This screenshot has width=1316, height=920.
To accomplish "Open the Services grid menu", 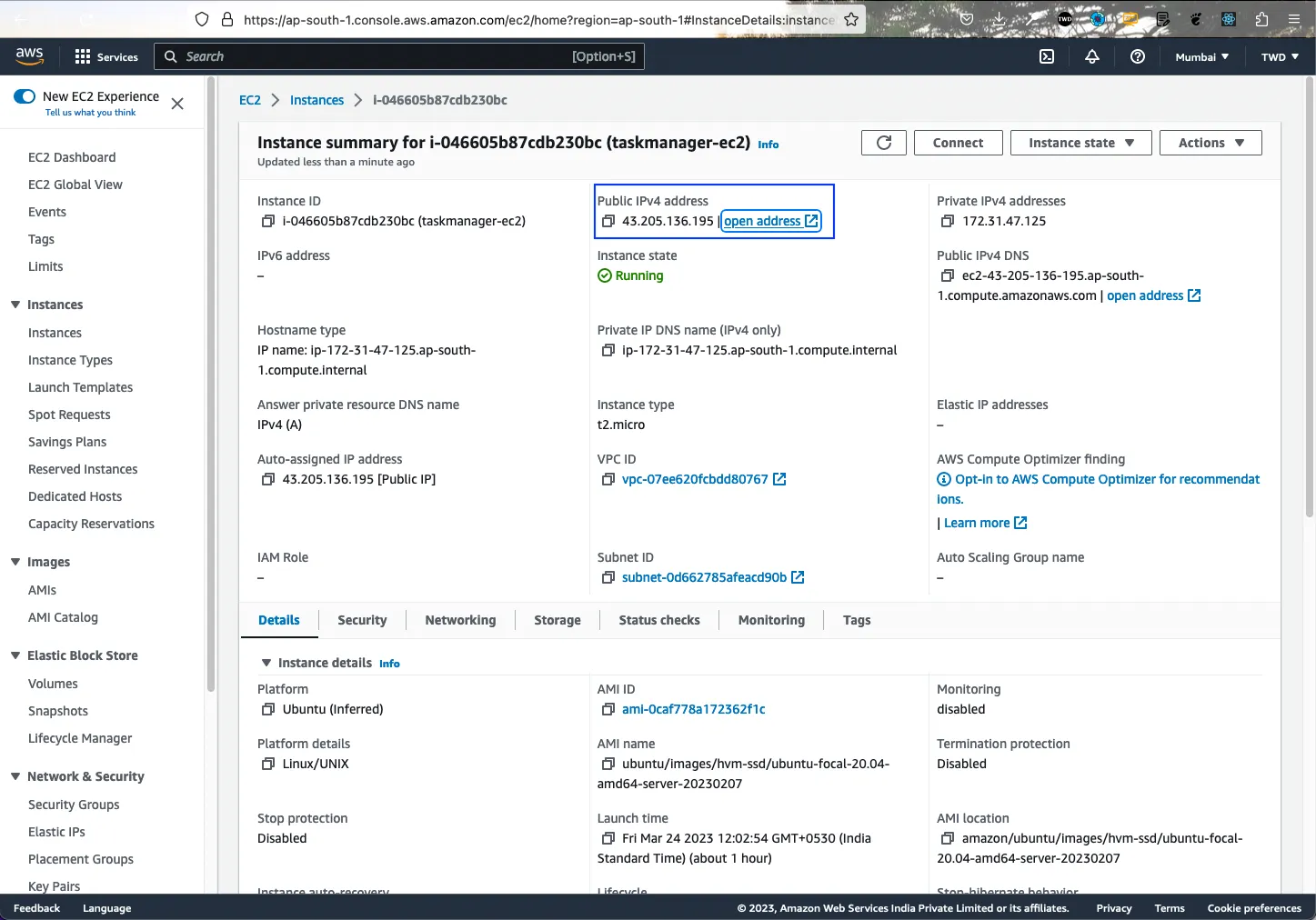I will tap(106, 56).
